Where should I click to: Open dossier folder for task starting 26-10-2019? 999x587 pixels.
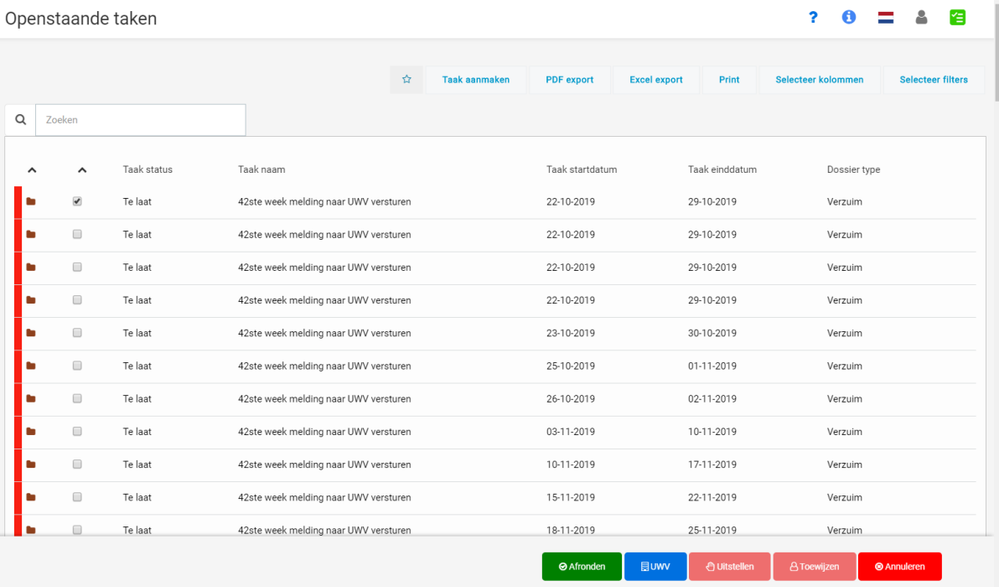(x=31, y=398)
